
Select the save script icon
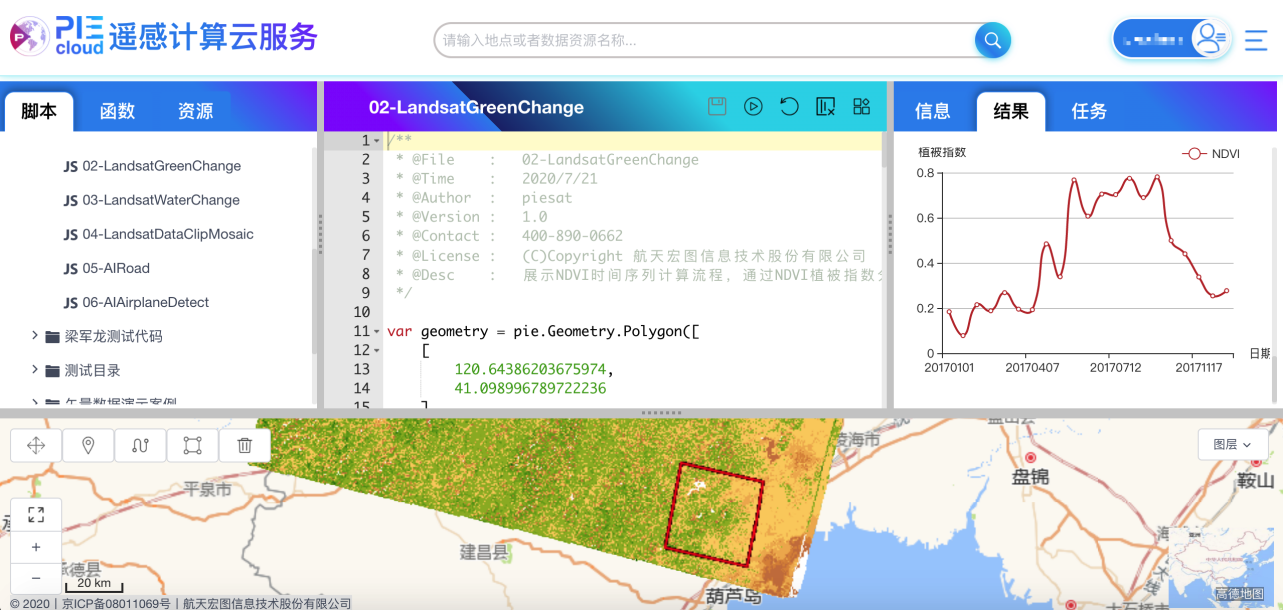click(717, 106)
